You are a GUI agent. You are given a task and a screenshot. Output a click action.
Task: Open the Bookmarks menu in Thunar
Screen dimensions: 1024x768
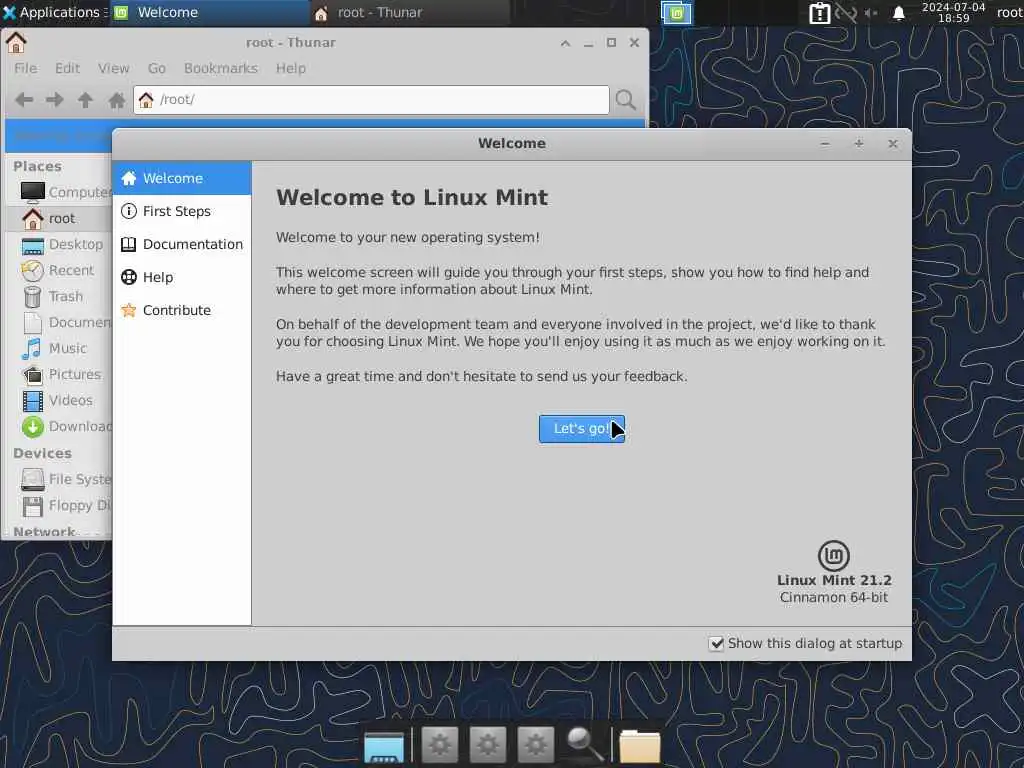[x=221, y=68]
